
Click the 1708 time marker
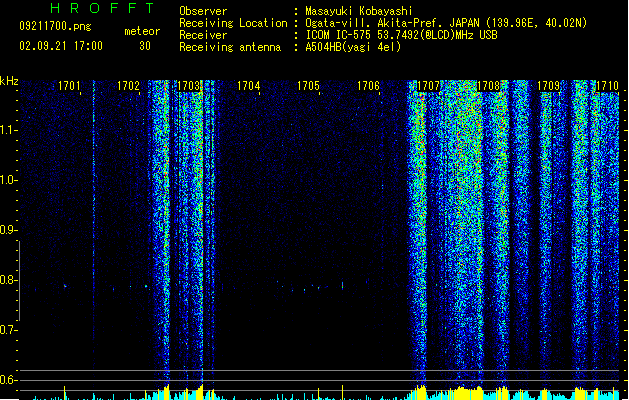tap(488, 86)
